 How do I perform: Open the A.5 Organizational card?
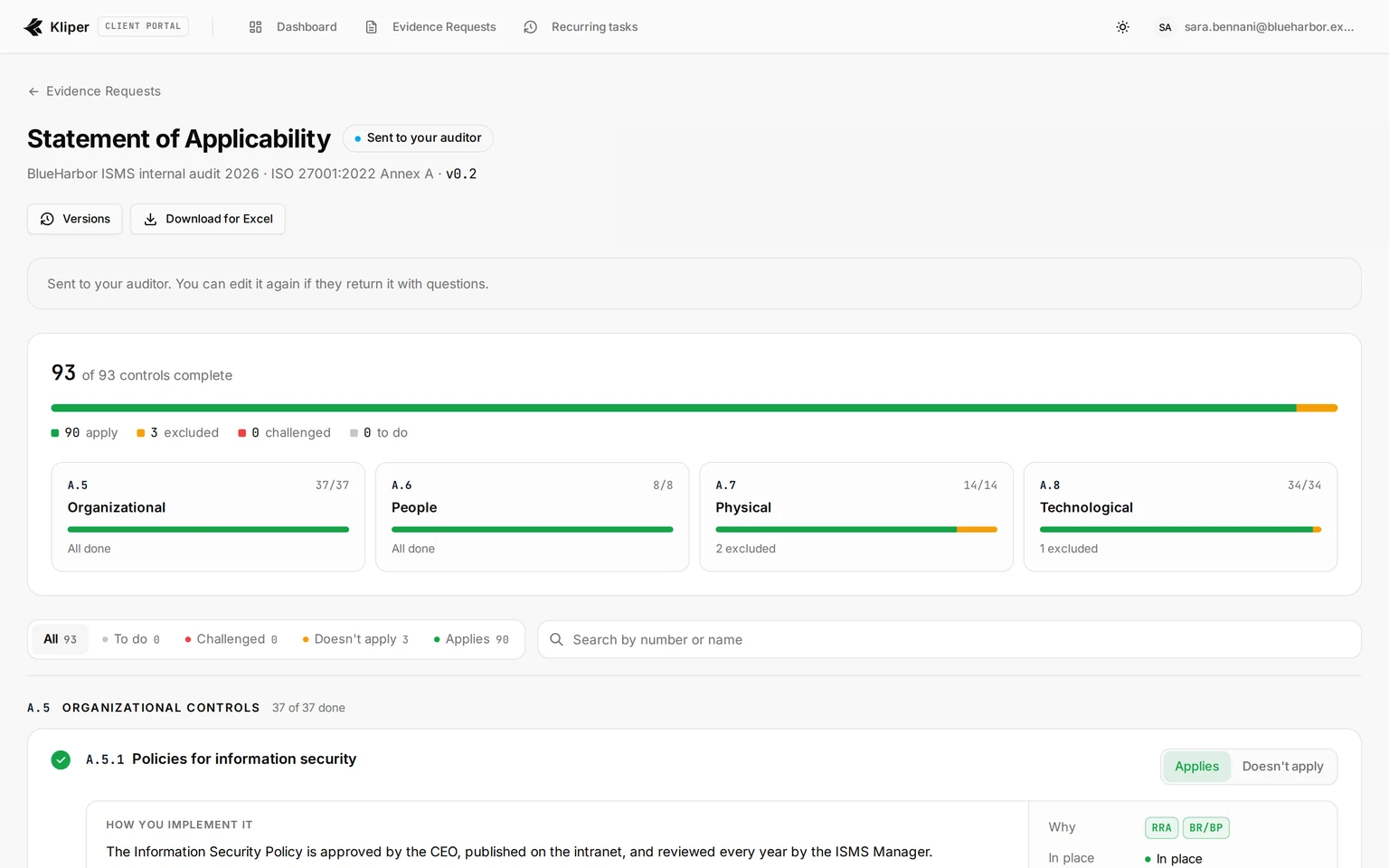(208, 517)
